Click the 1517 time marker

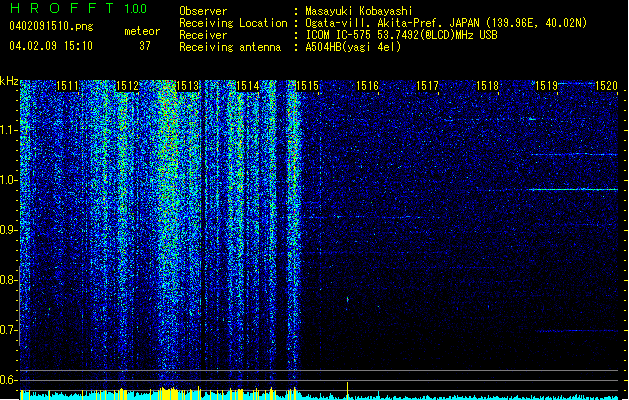(427, 86)
